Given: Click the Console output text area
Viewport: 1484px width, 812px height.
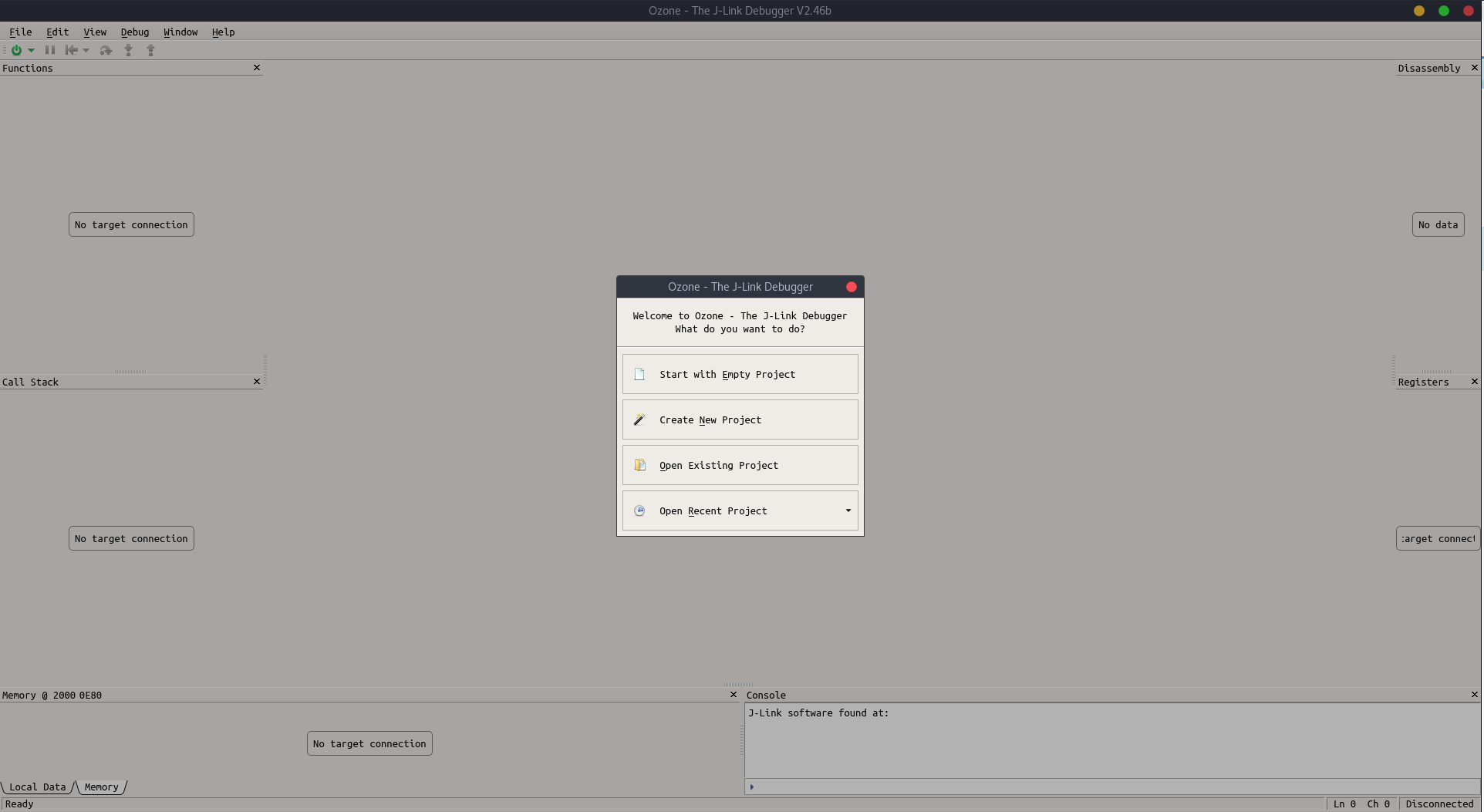Looking at the screenshot, I should point(1112,740).
